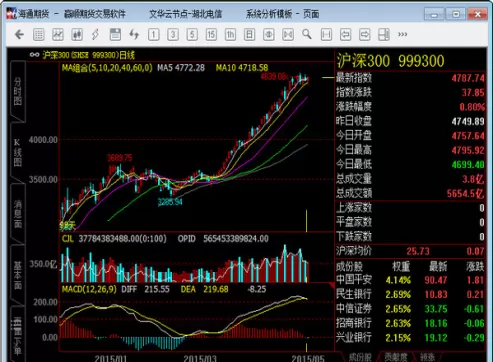Select the 15-minute period button
493x362 pixels.
pos(211,34)
